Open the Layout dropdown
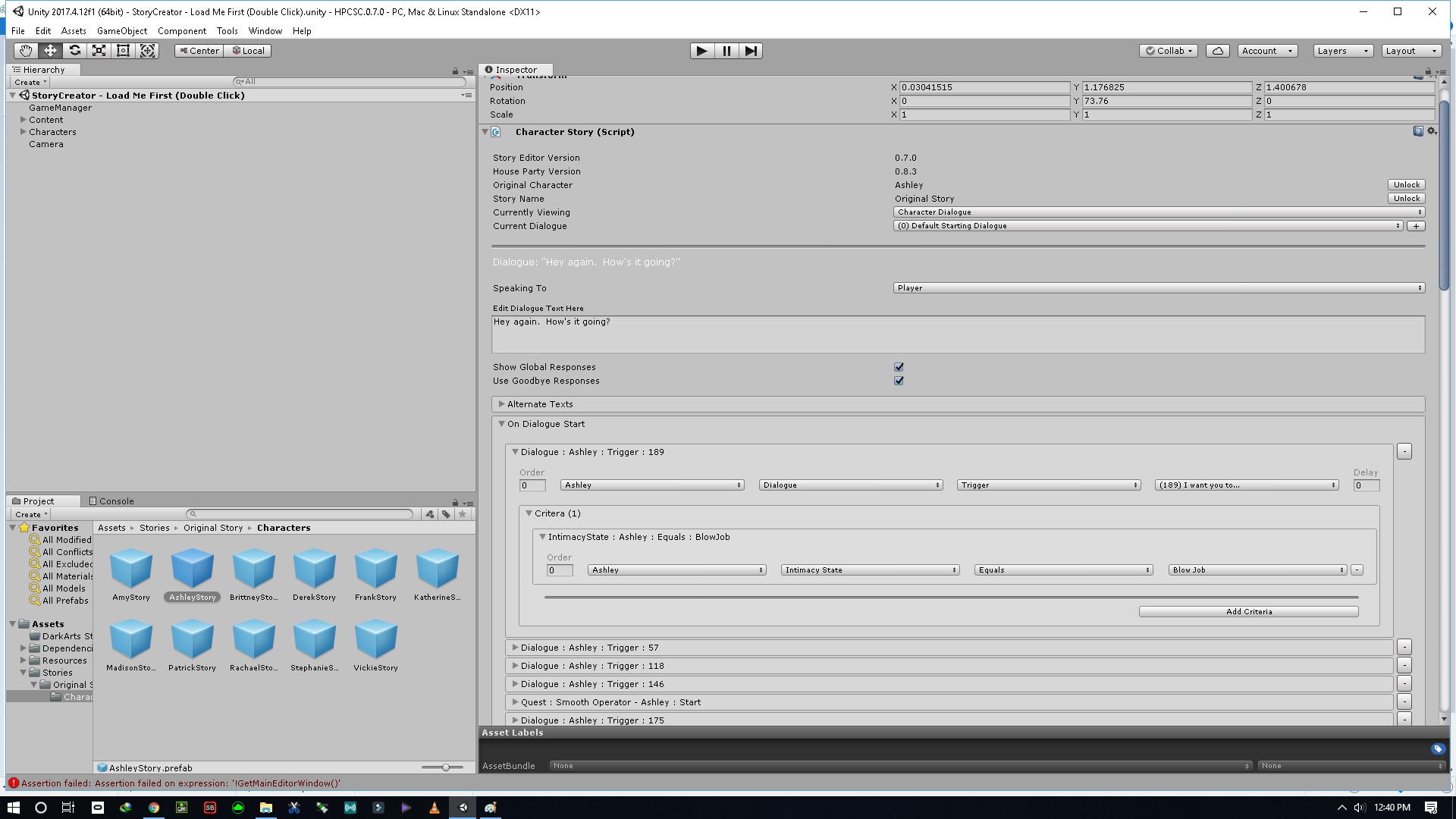Viewport: 1456px width, 819px height. 1411,51
